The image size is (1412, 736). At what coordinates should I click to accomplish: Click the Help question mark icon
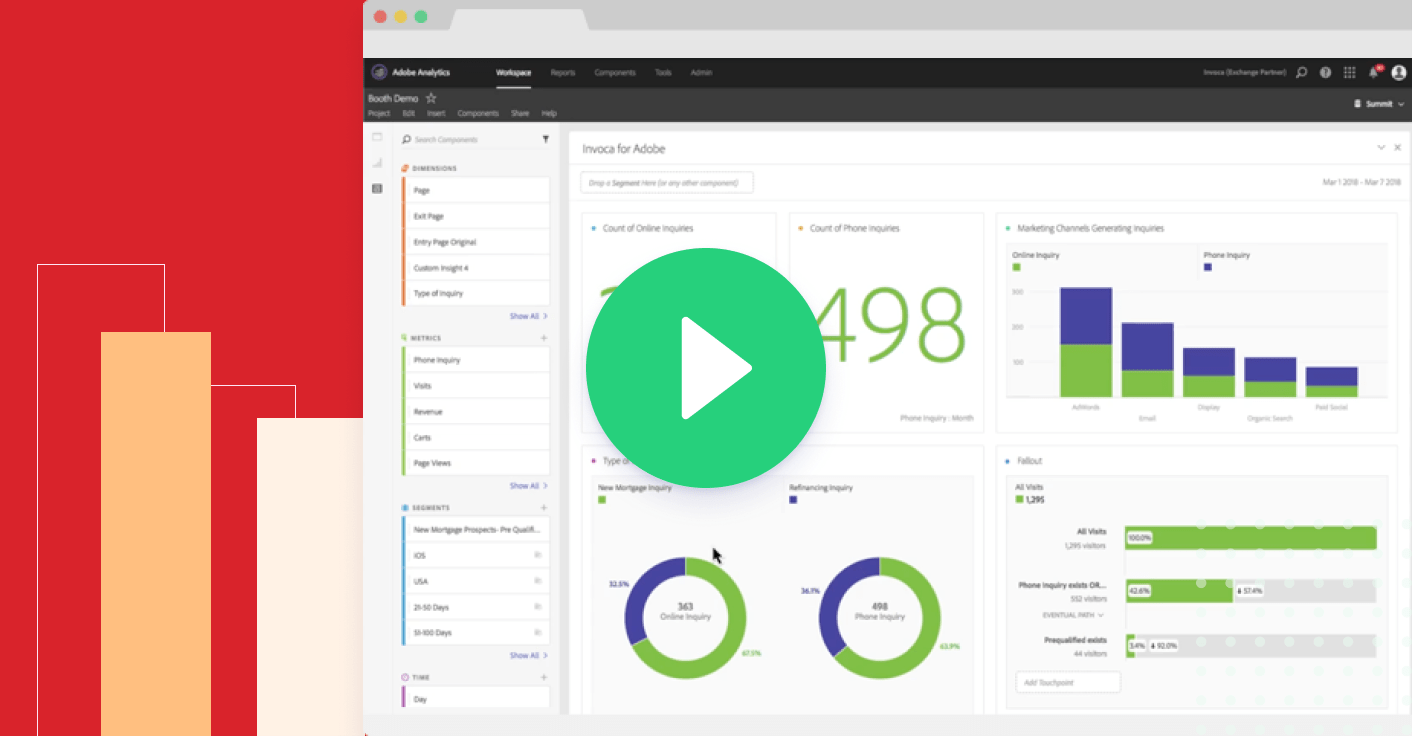tap(1325, 72)
